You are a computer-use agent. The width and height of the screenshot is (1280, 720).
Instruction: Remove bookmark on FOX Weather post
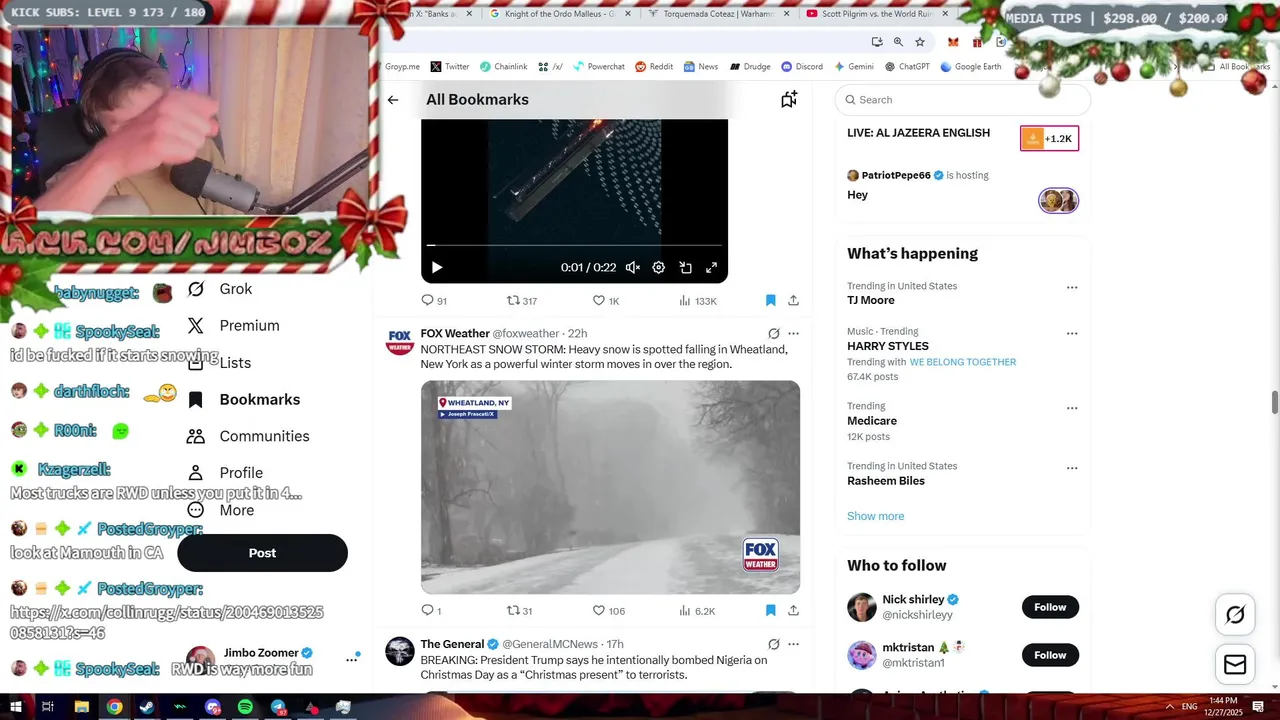[x=770, y=611]
